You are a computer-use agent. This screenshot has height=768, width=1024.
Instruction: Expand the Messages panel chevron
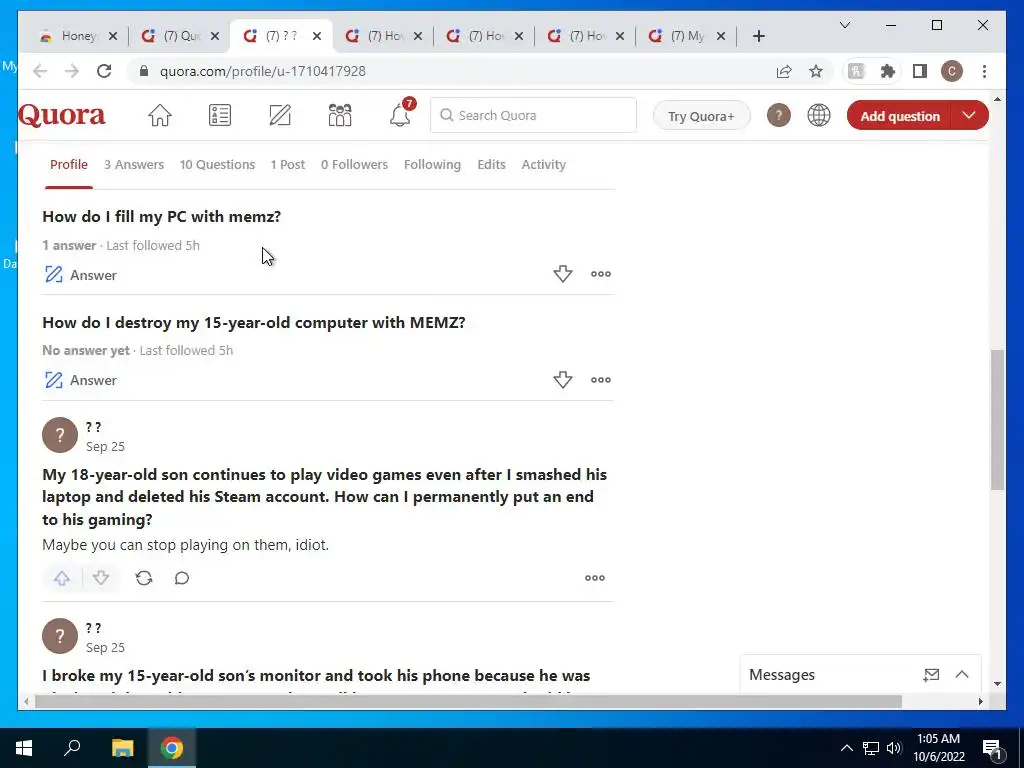(x=962, y=675)
